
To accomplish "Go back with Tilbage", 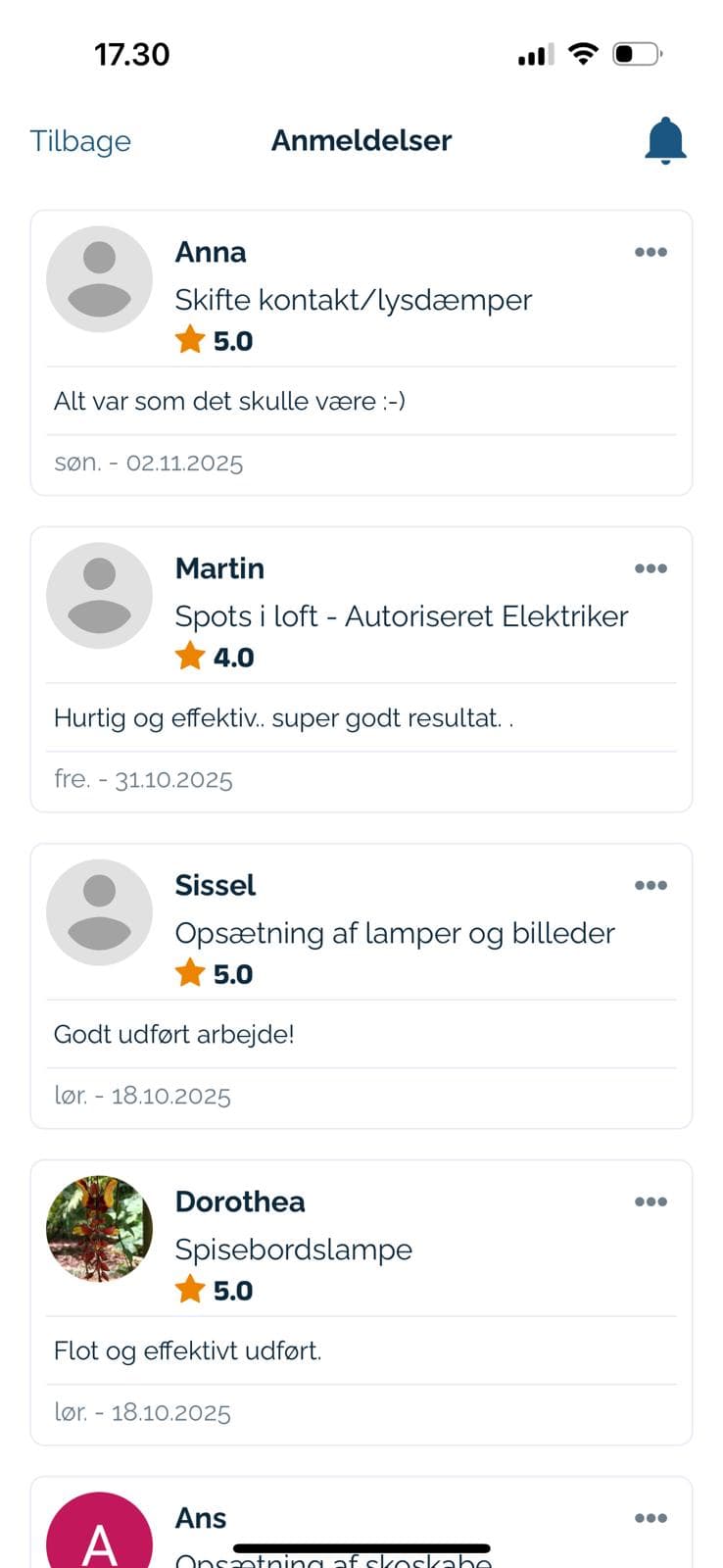I will coord(80,141).
